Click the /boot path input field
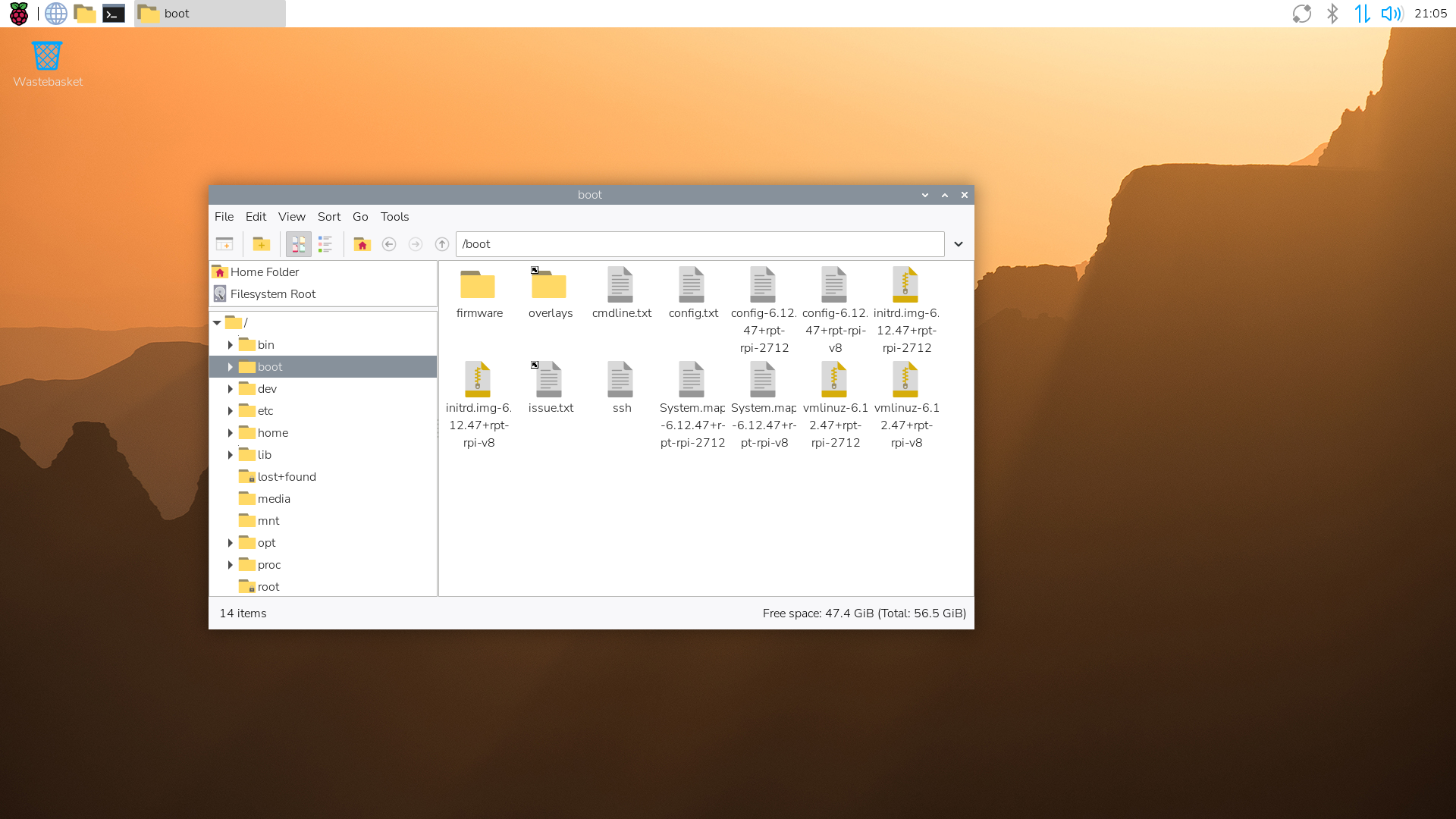 [699, 244]
